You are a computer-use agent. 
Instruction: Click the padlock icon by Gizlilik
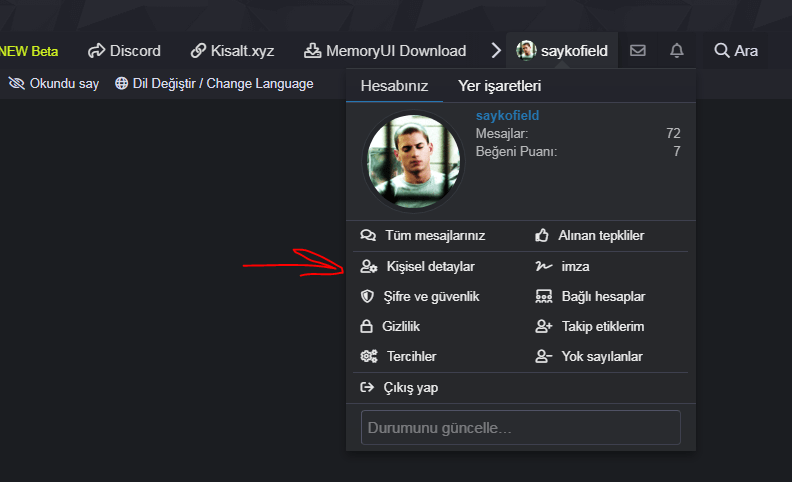coord(366,326)
